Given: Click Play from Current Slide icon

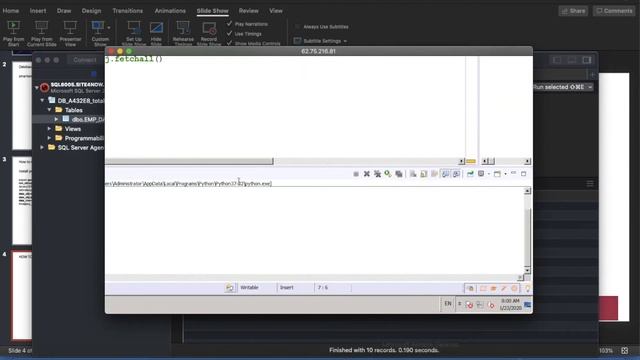Looking at the screenshot, I should click(41, 28).
